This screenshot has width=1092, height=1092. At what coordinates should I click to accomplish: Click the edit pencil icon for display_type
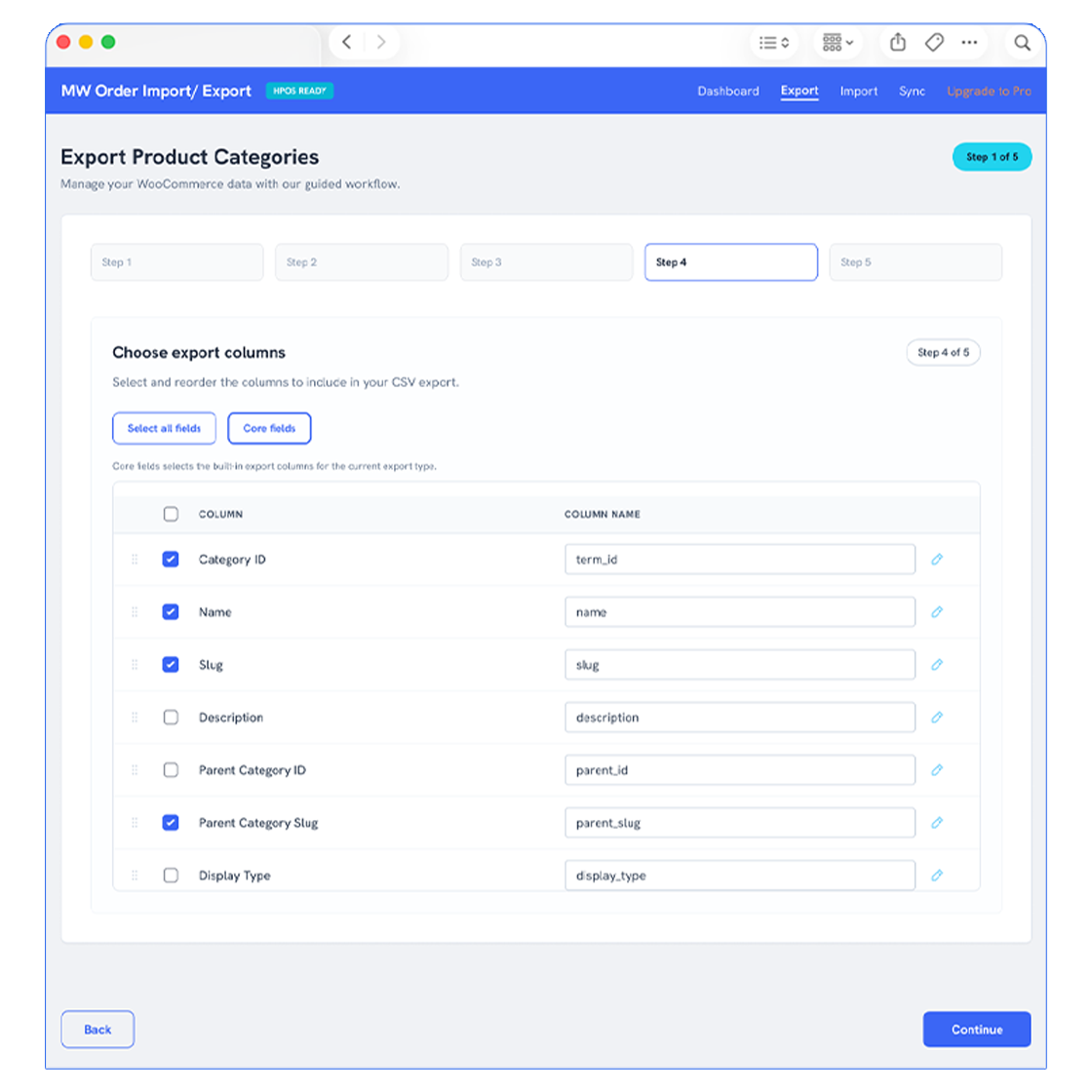point(937,876)
